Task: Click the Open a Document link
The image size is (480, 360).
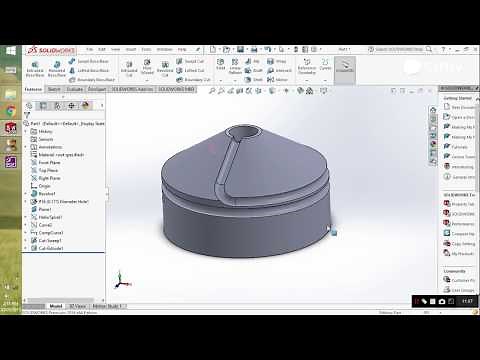Action: pos(459,117)
